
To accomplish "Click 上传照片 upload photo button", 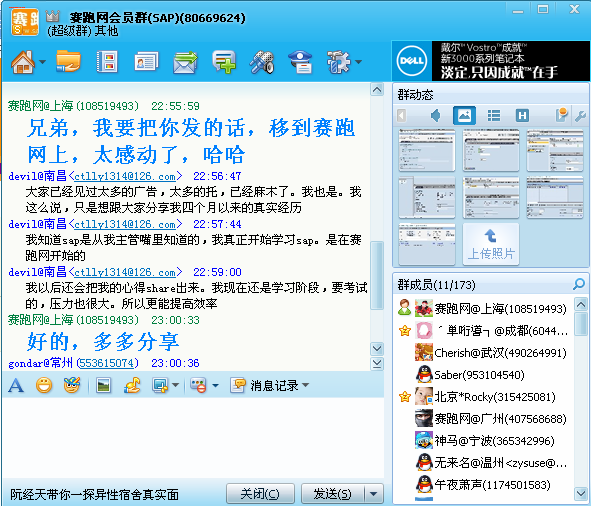I will (x=491, y=244).
